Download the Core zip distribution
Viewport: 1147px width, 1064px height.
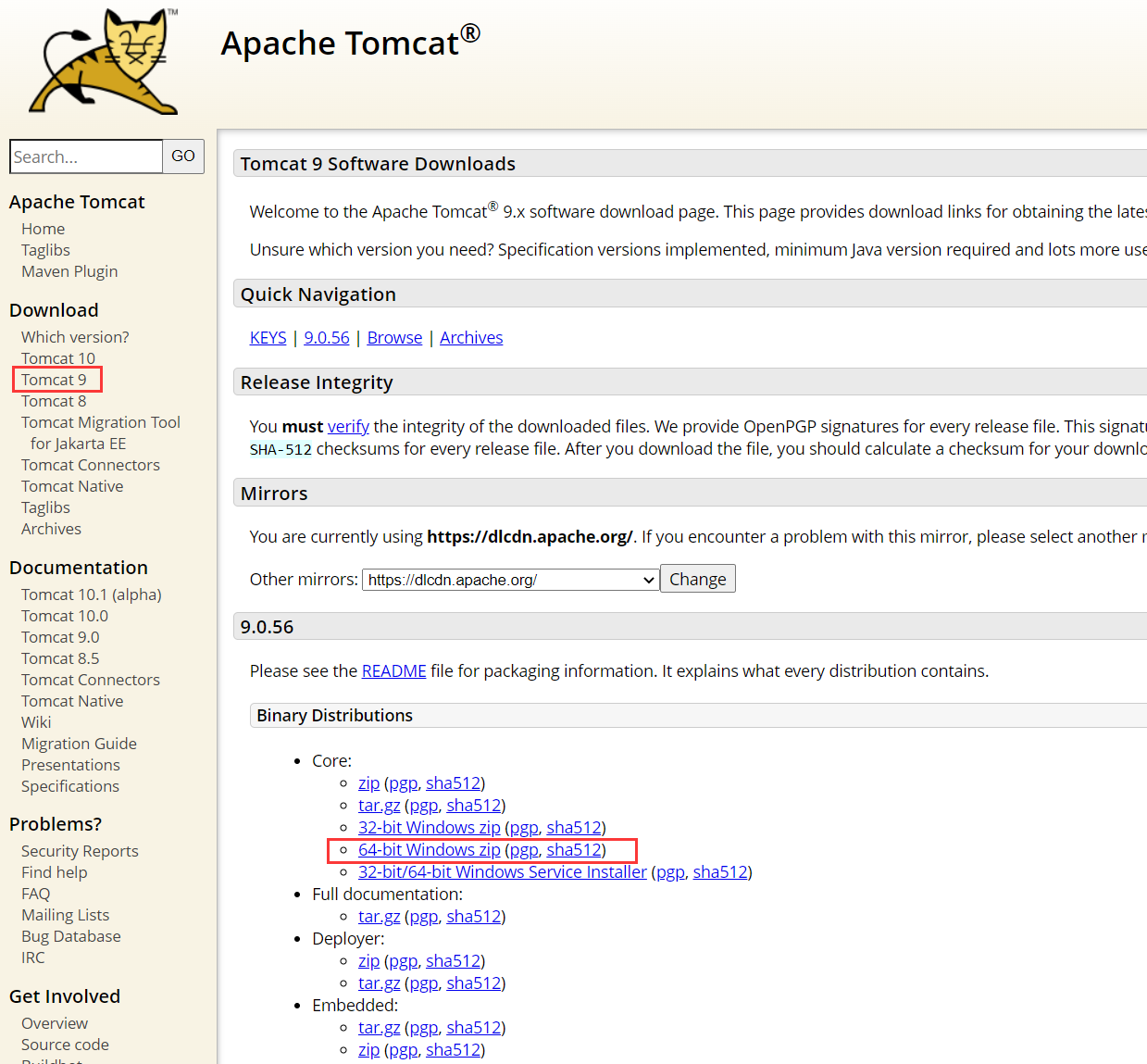pyautogui.click(x=368, y=783)
